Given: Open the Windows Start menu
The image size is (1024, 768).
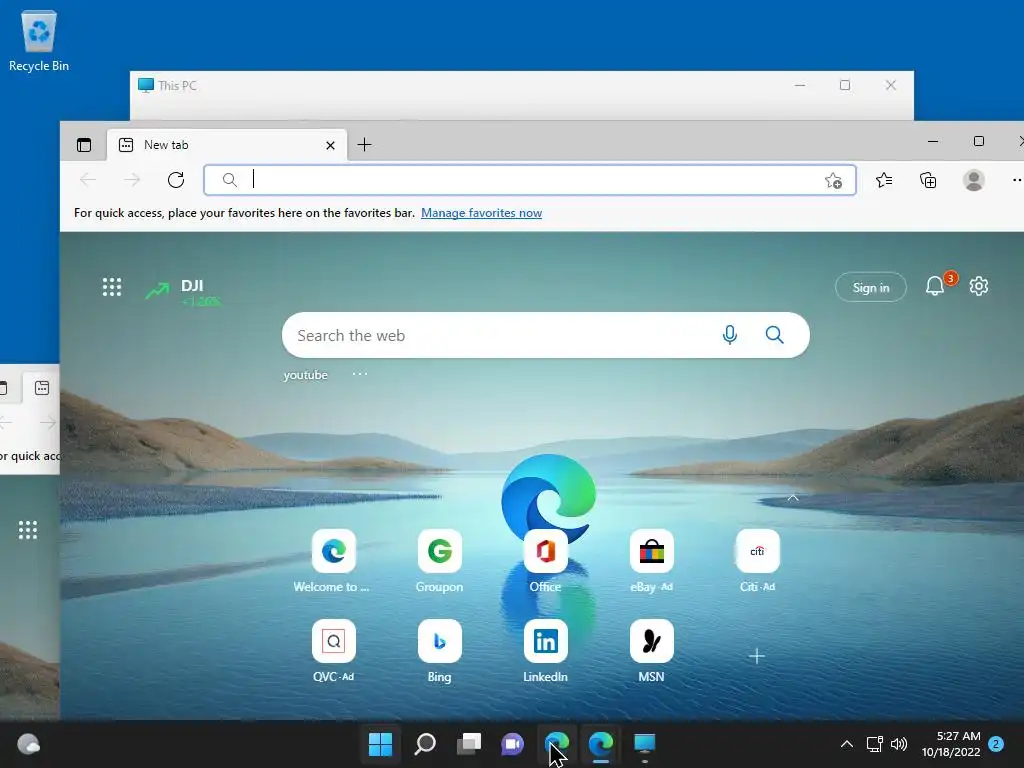Looking at the screenshot, I should (x=380, y=744).
